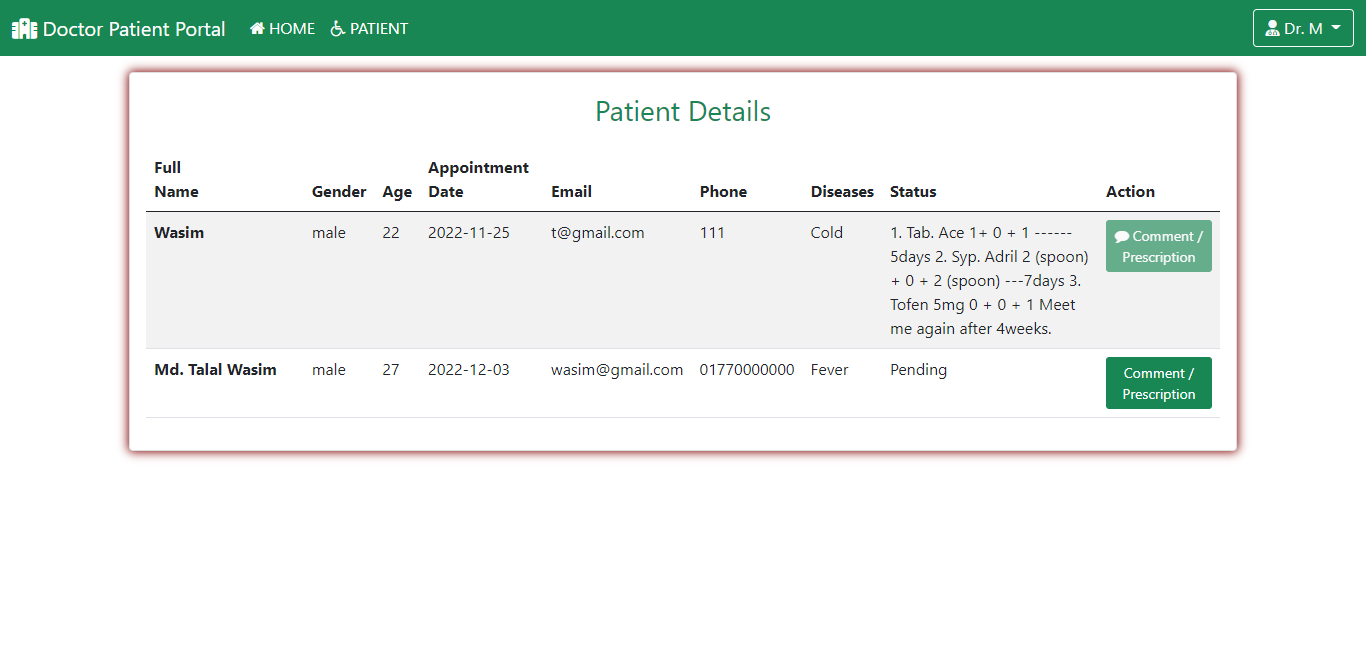Click the Appointment Date column header
The width and height of the screenshot is (1366, 657).
(478, 180)
